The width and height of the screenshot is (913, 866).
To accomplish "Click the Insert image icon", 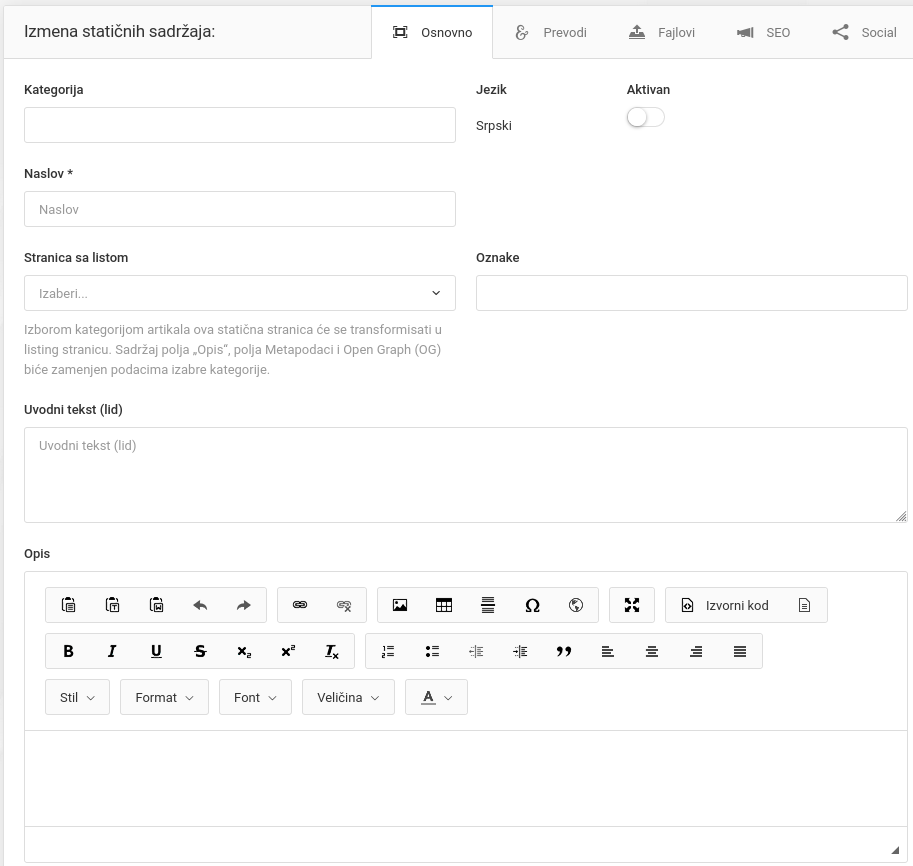I will (x=400, y=605).
